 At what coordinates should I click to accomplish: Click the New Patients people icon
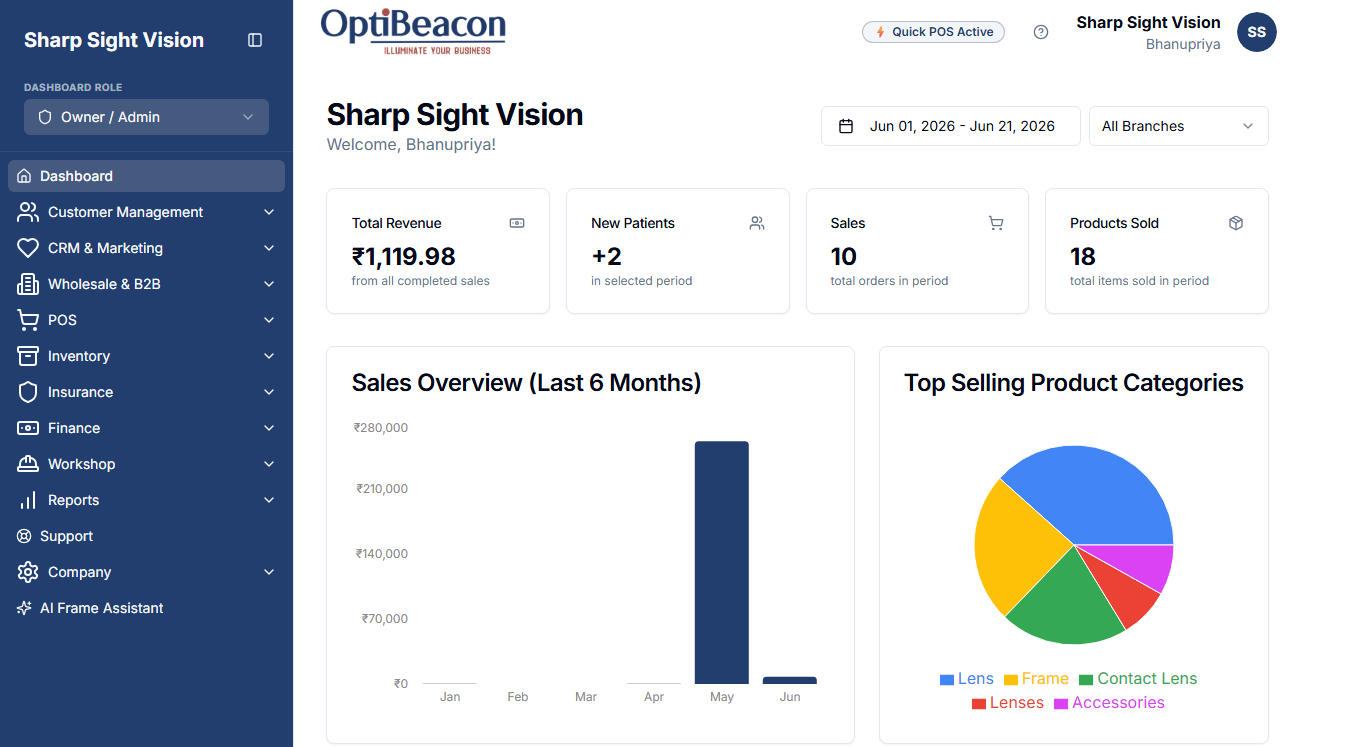[757, 223]
